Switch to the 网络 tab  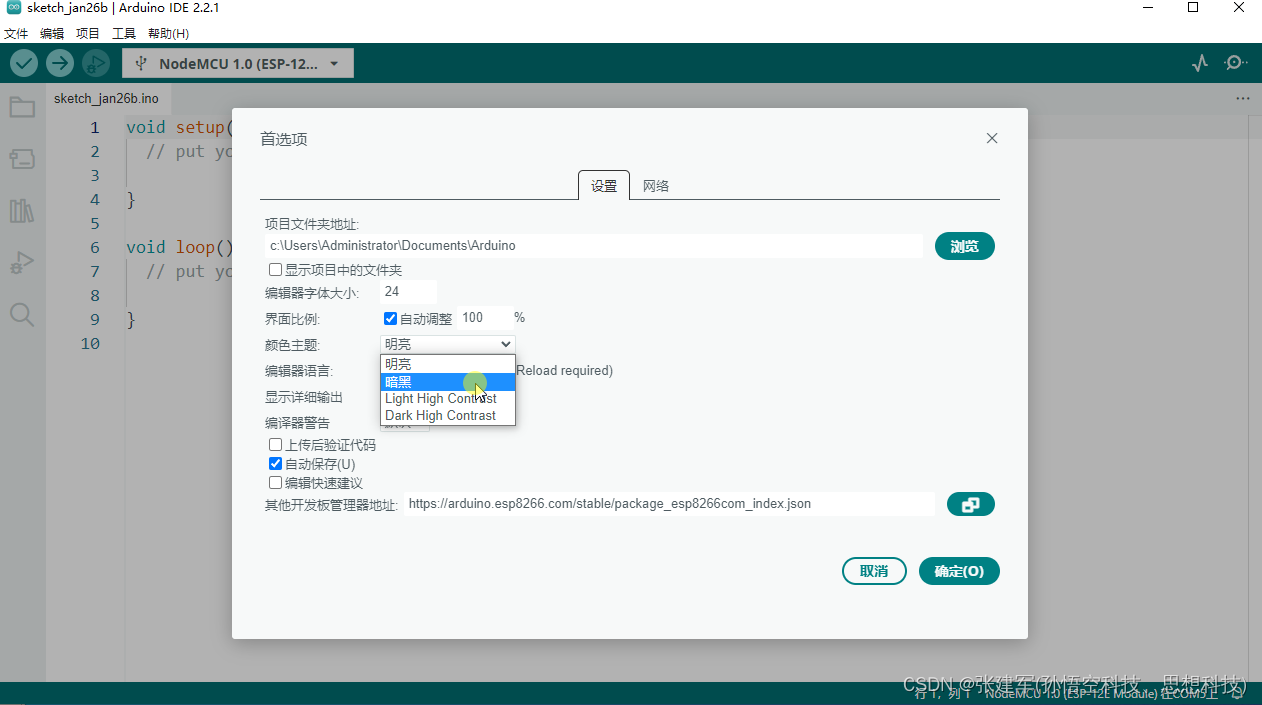click(x=656, y=186)
